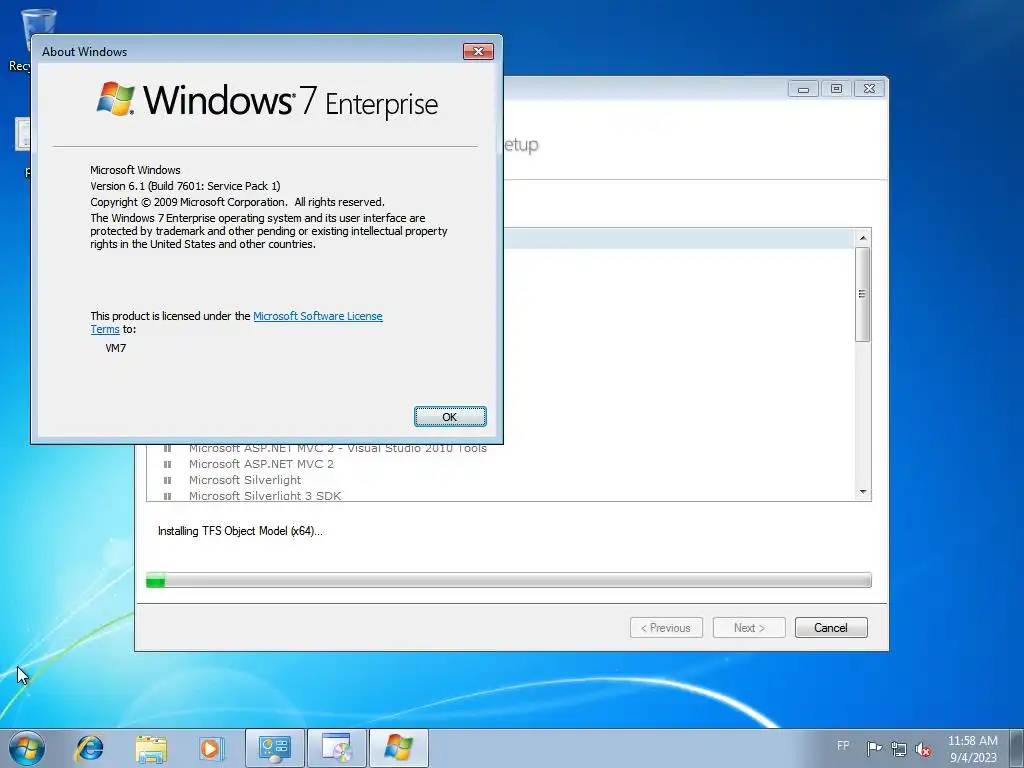
Task: Click the installation progress bar
Action: click(509, 580)
